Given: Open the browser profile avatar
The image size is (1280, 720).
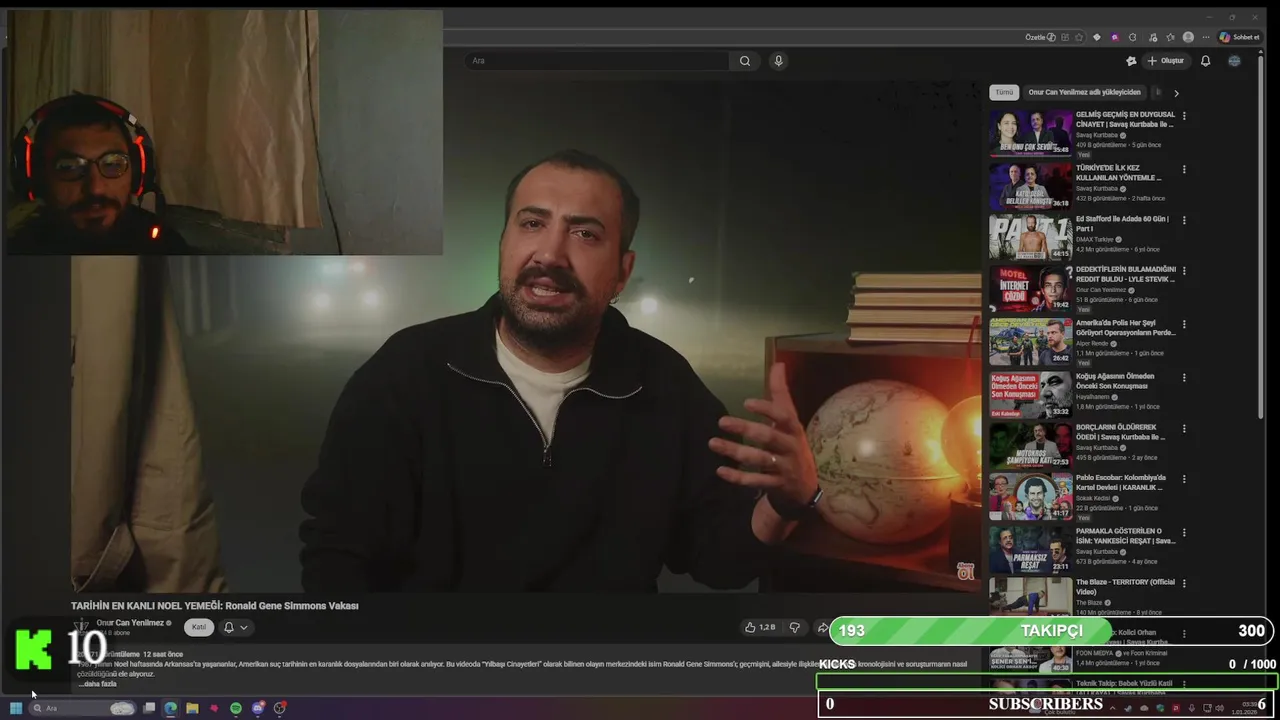Looking at the screenshot, I should [1188, 37].
